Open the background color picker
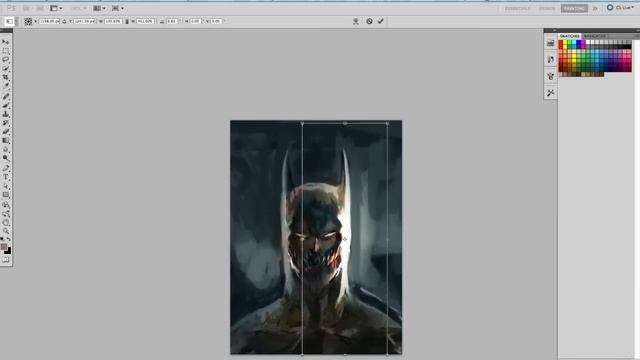 pos(8,251)
